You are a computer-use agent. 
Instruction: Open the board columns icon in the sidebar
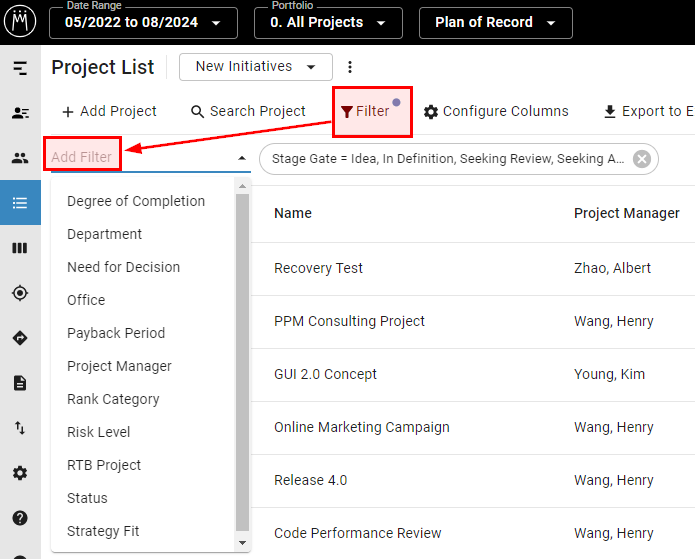coord(20,248)
